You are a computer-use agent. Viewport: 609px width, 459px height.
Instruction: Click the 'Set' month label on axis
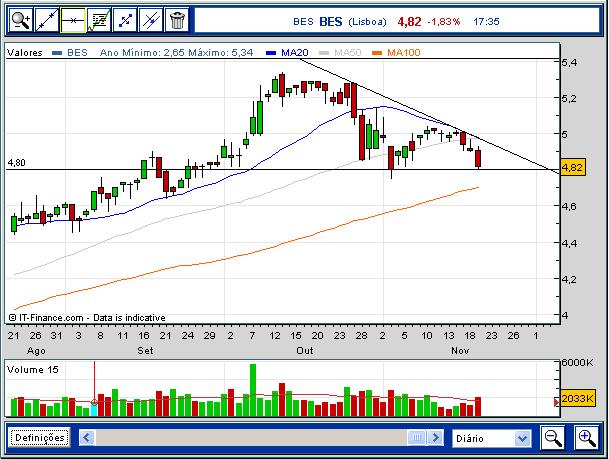pos(145,351)
